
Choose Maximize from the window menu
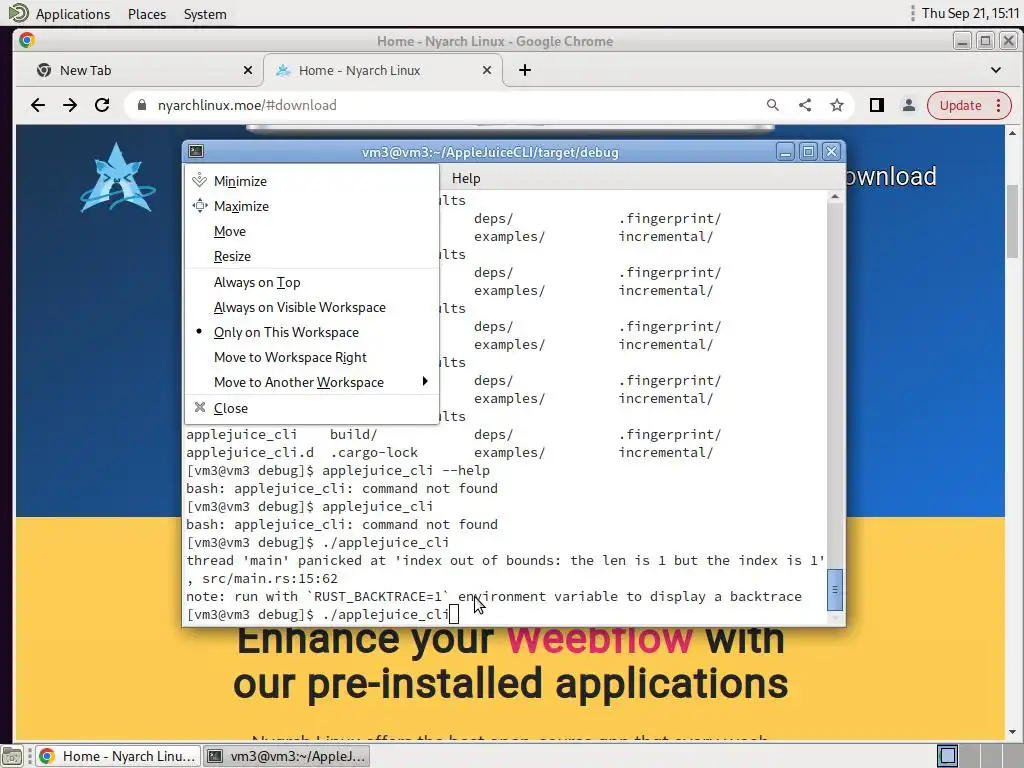(x=312, y=206)
